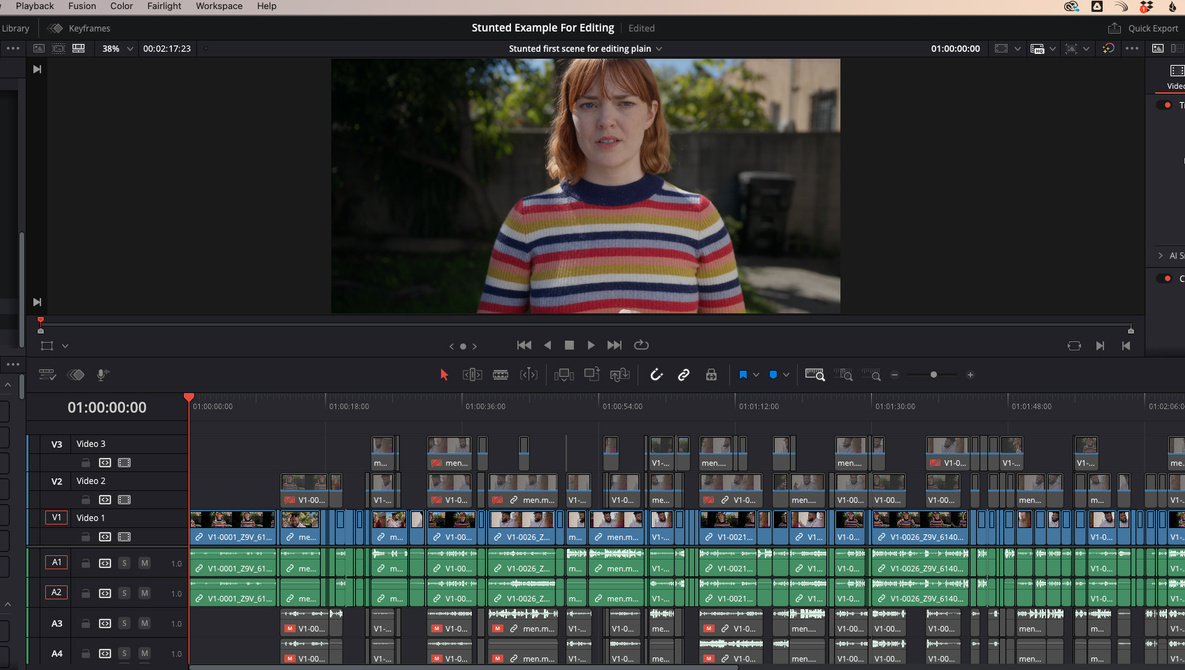Toggle Linked Selection with the chain icon
Viewport: 1185px width, 670px height.
click(684, 374)
